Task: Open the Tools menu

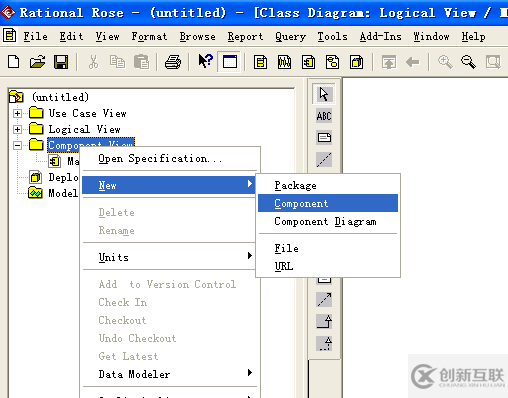Action: [x=332, y=36]
